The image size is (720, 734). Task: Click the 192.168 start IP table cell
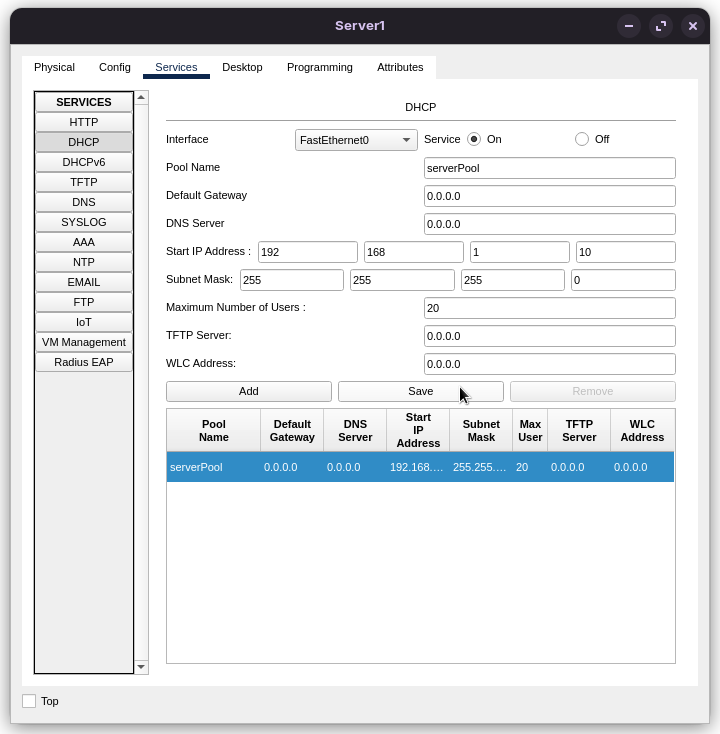coord(418,467)
